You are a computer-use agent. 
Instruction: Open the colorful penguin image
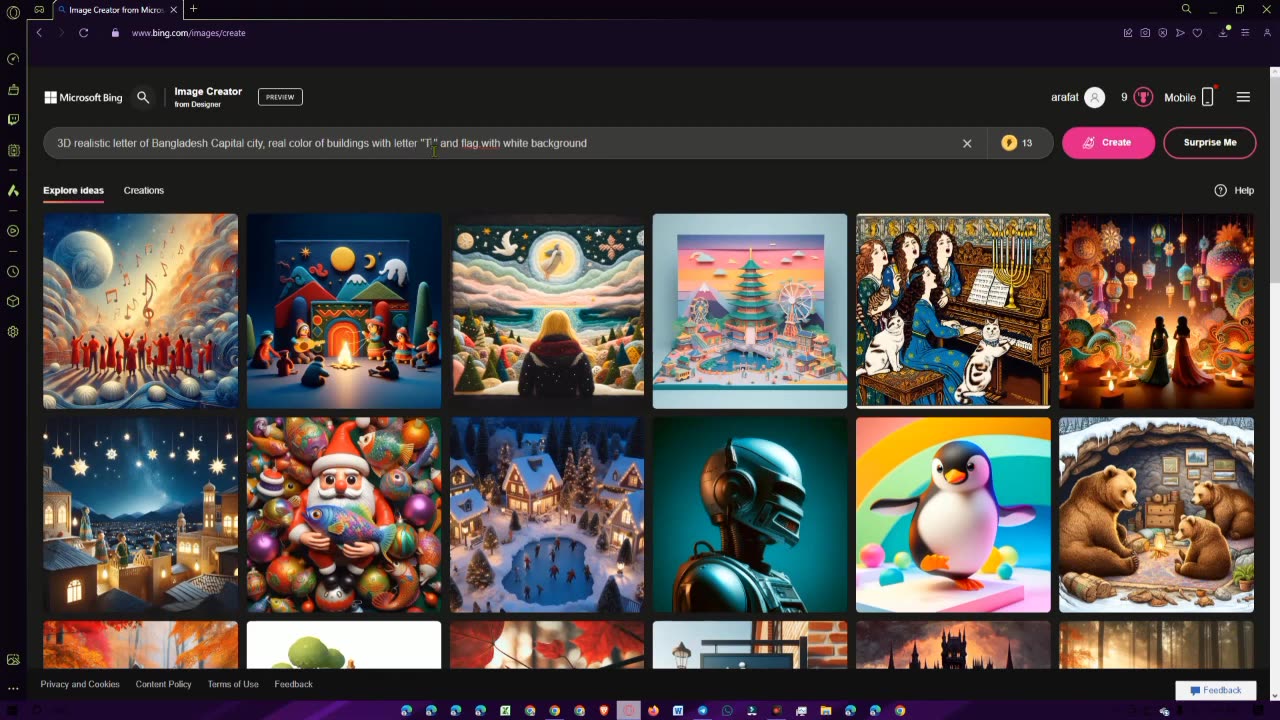(953, 515)
